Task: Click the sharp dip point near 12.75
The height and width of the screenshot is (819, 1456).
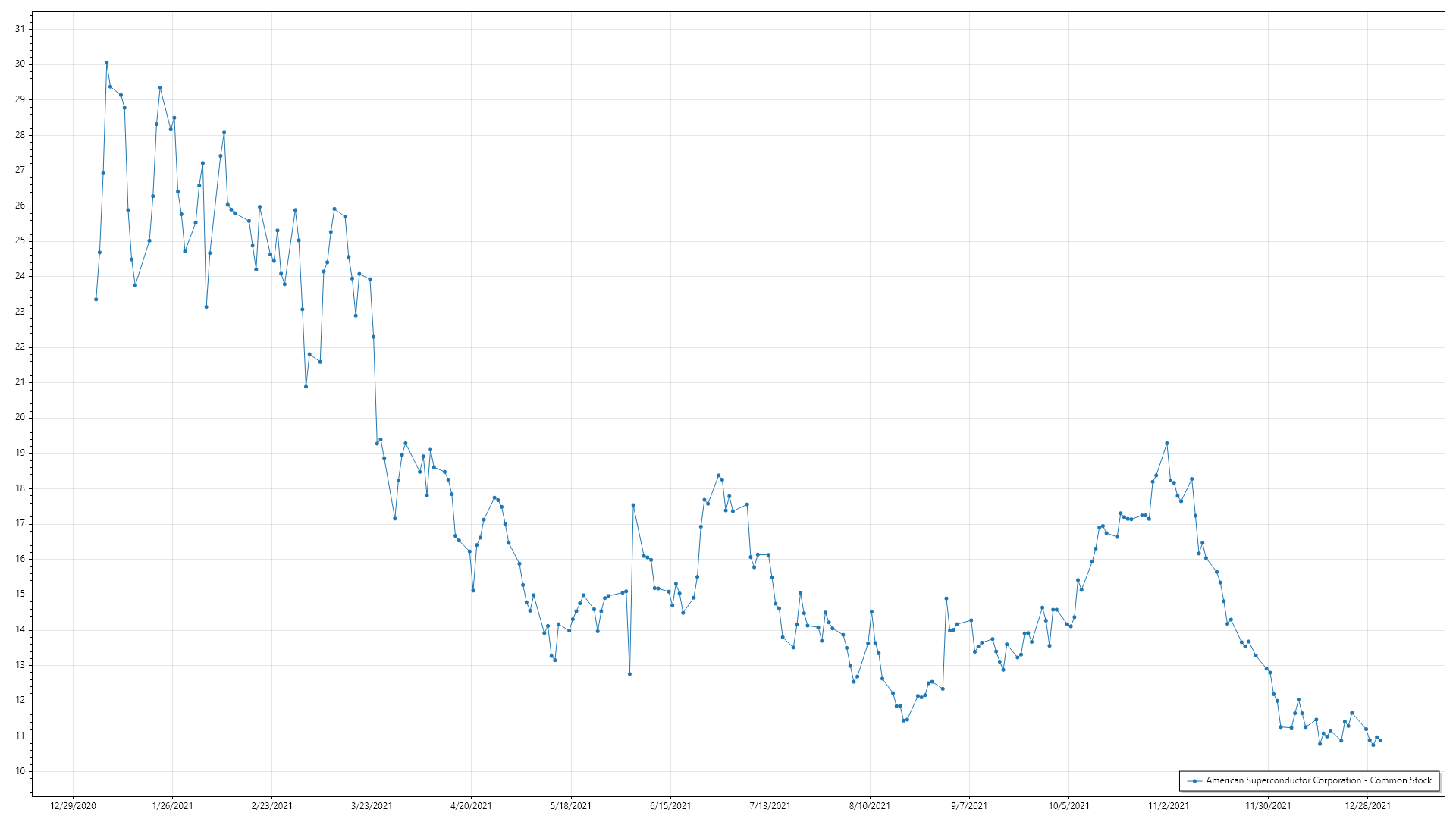Action: [629, 674]
